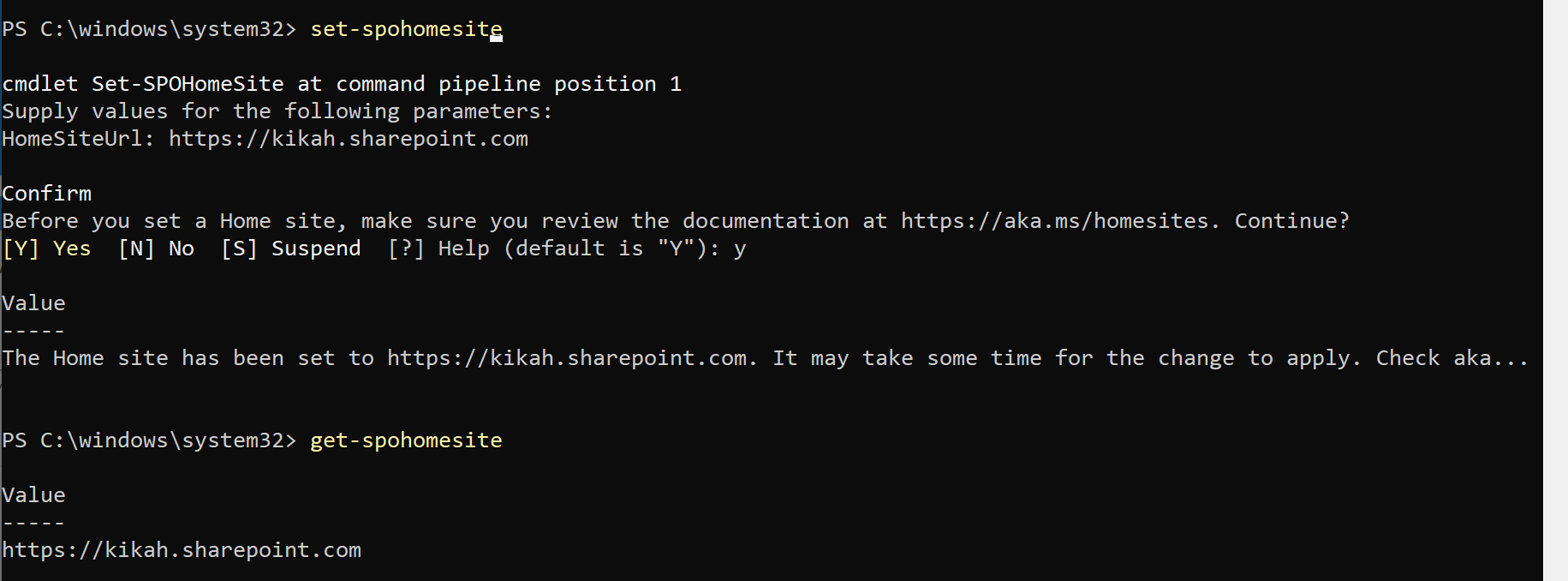The width and height of the screenshot is (1568, 581).
Task: Click the first PS C:\windows\system32> prompt
Action: 149,29
